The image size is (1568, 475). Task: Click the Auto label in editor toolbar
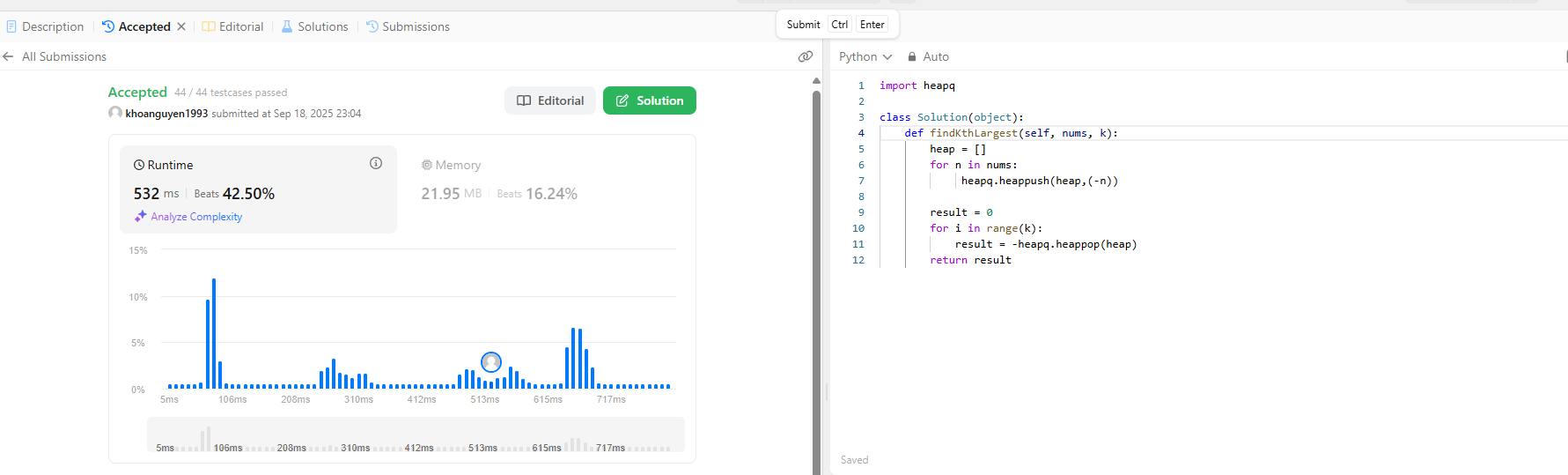coord(936,56)
